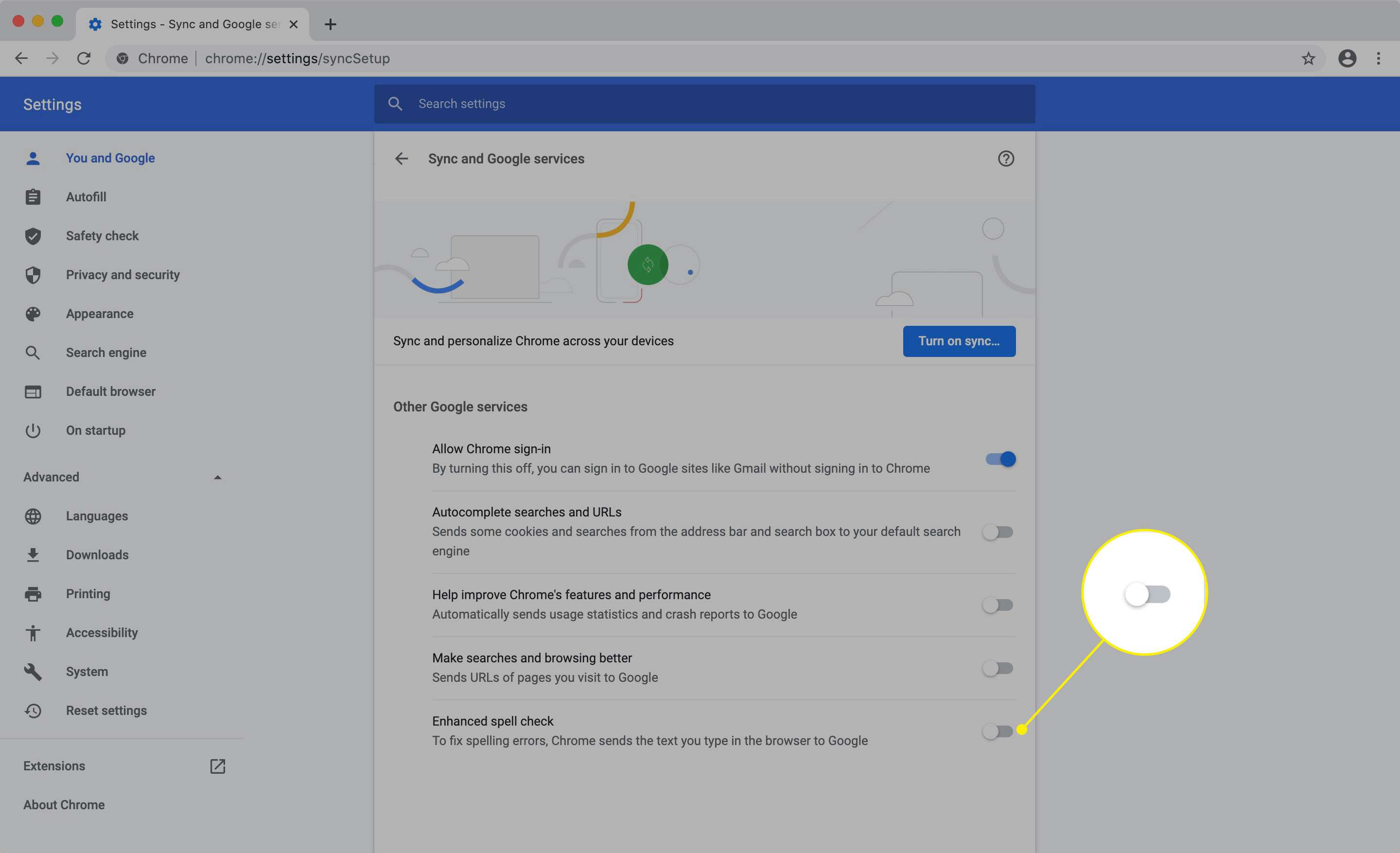The height and width of the screenshot is (853, 1400).
Task: Click the Settings header title
Action: coord(52,105)
